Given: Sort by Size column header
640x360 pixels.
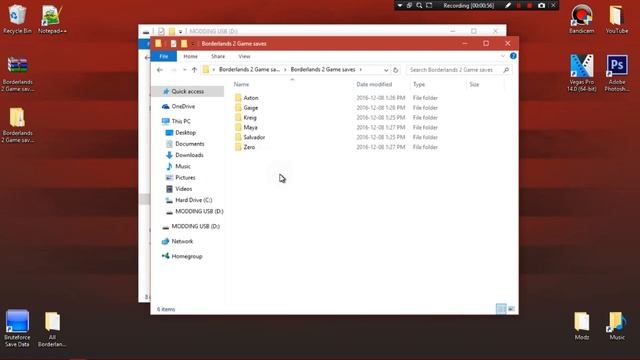Looking at the screenshot, I should click(x=474, y=84).
